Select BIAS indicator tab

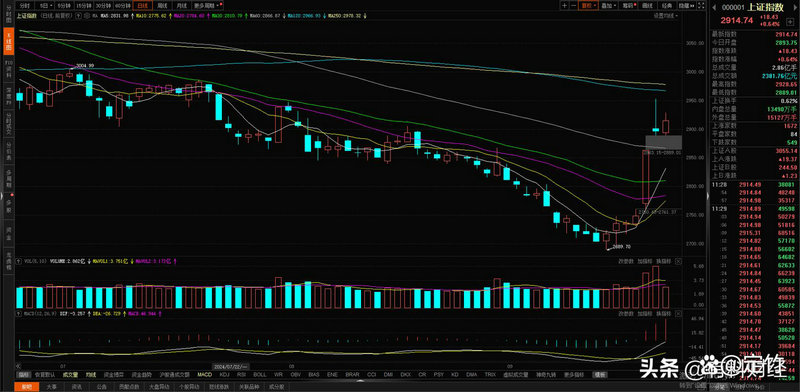pyautogui.click(x=313, y=375)
